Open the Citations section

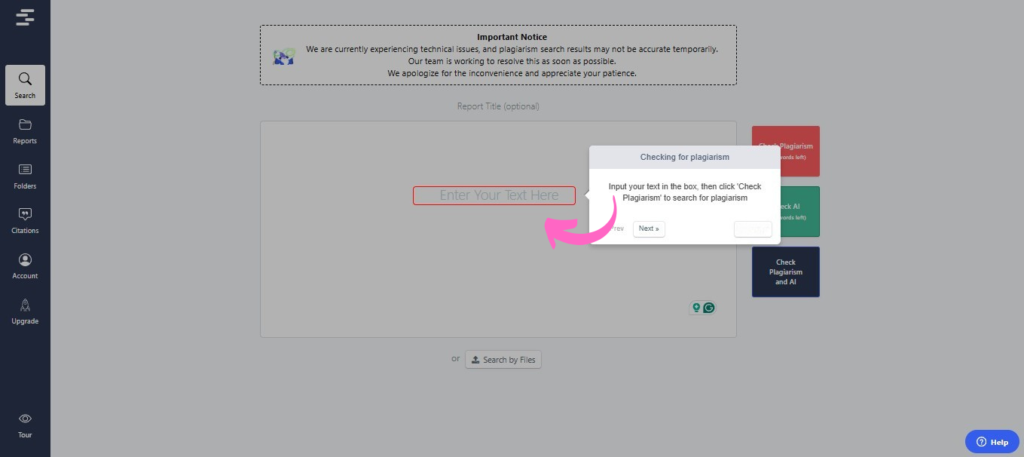click(x=25, y=221)
